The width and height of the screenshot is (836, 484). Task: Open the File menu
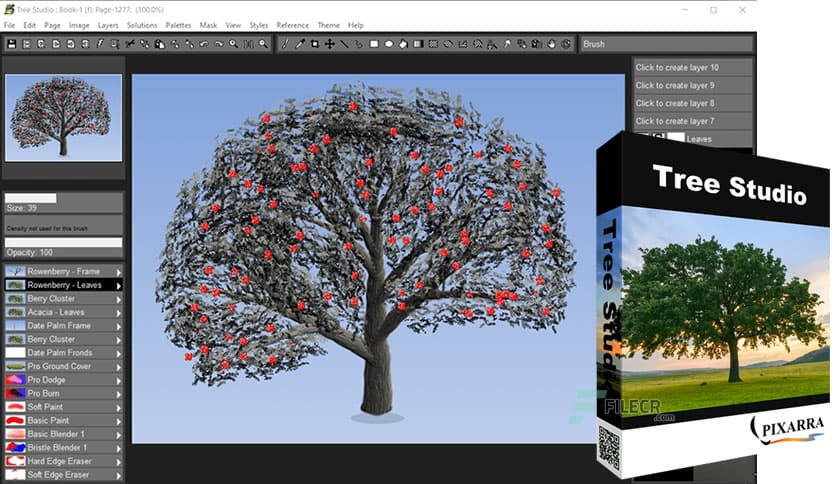tap(9, 25)
